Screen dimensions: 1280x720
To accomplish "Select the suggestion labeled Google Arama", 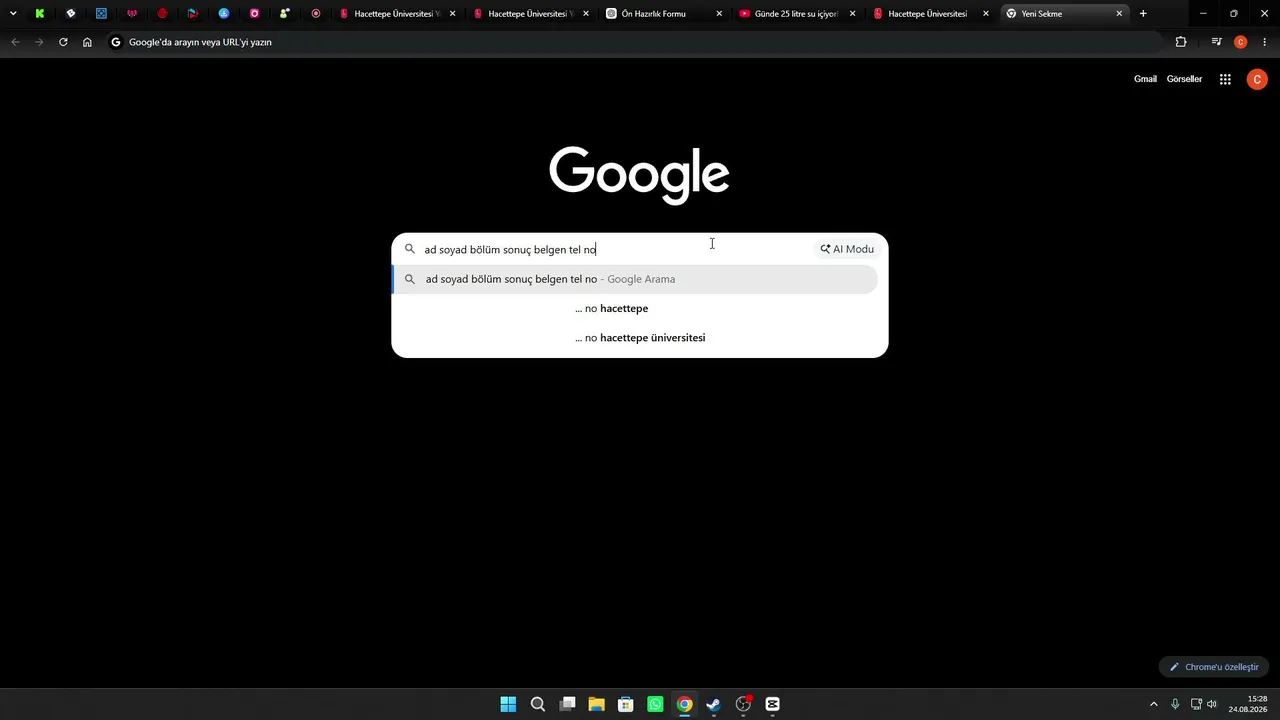I will (x=635, y=279).
